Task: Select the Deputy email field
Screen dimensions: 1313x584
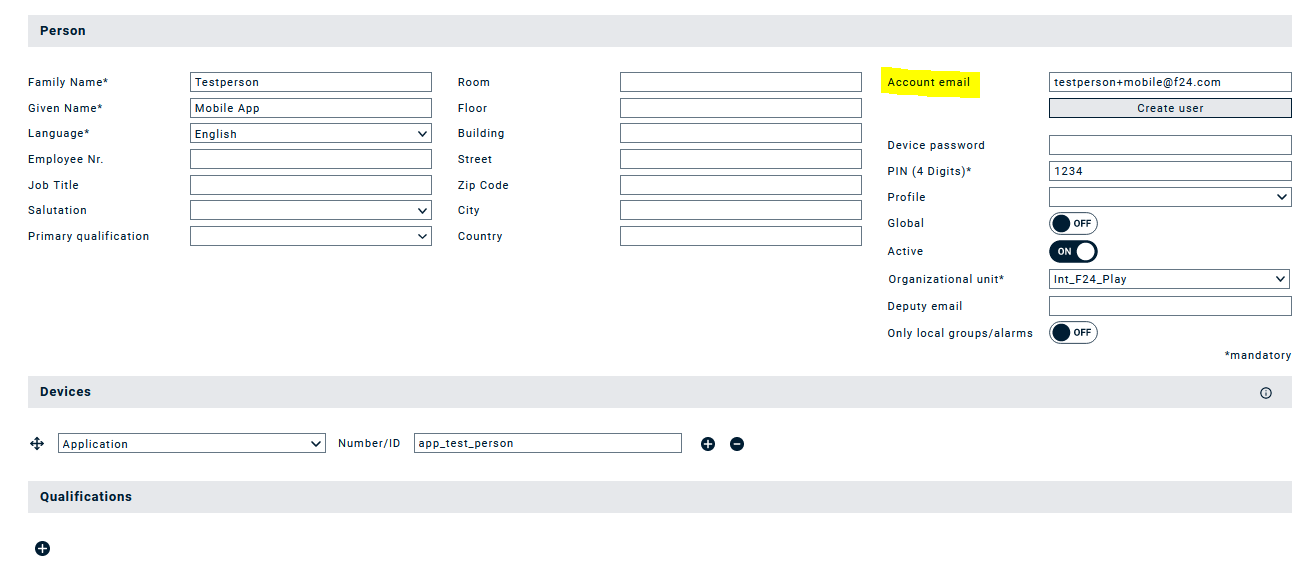Action: pos(1170,306)
